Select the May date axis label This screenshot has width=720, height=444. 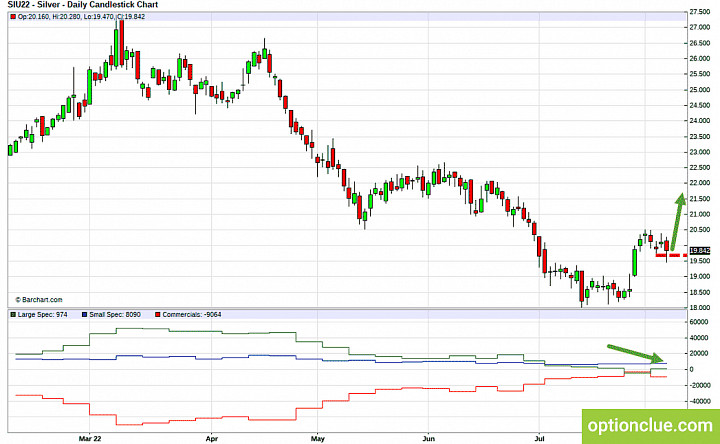pyautogui.click(x=317, y=438)
